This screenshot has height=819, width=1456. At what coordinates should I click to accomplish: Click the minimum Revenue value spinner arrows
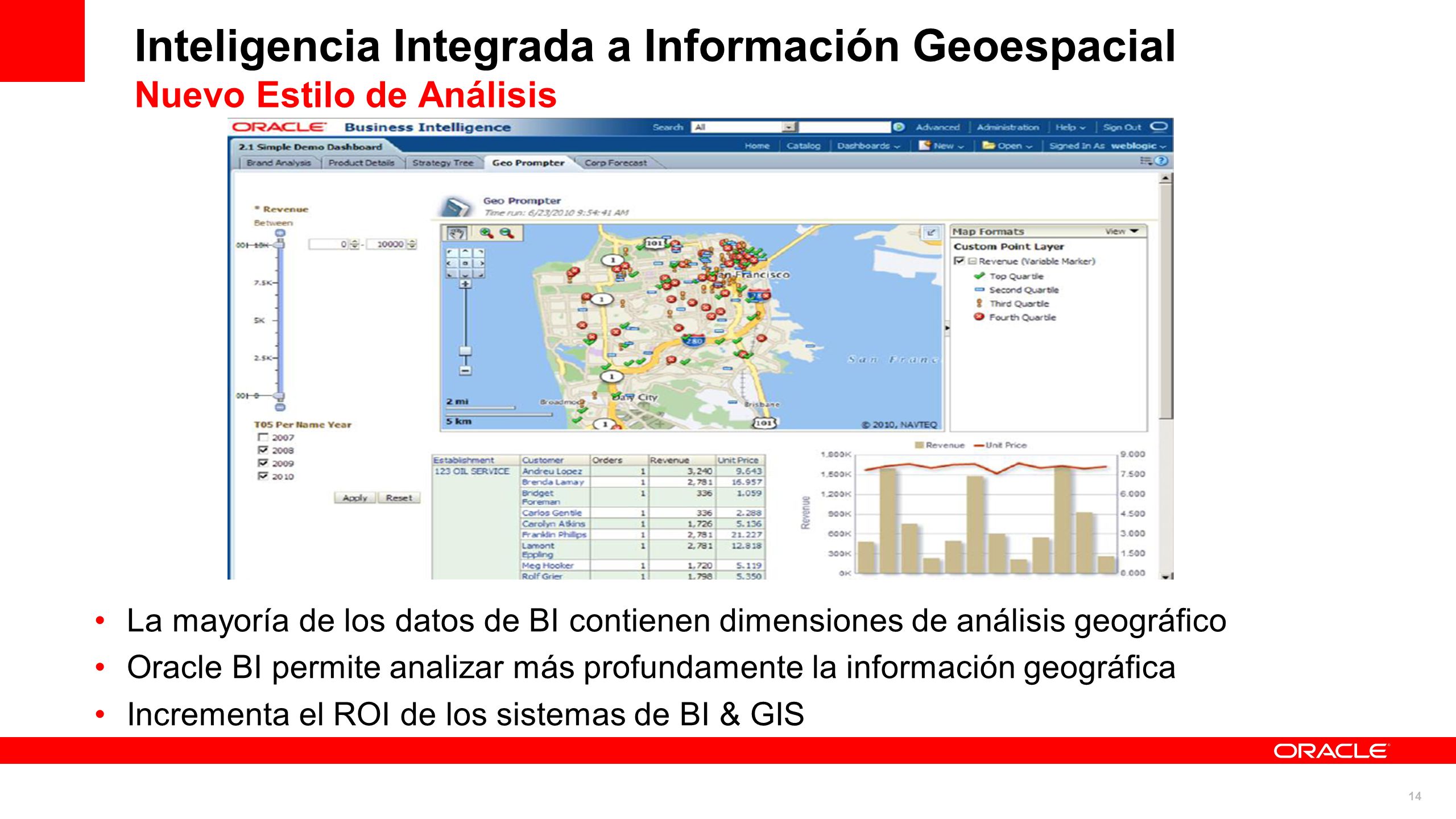354,244
